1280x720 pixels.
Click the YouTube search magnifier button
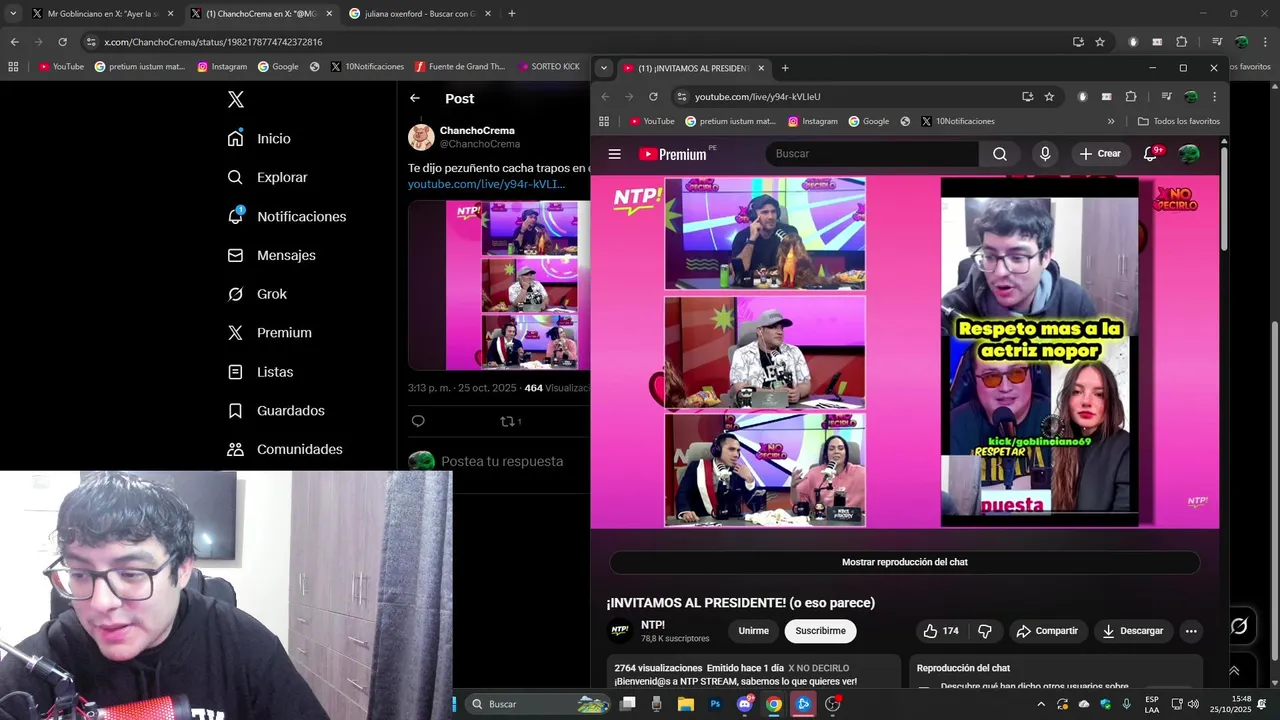pos(1000,154)
